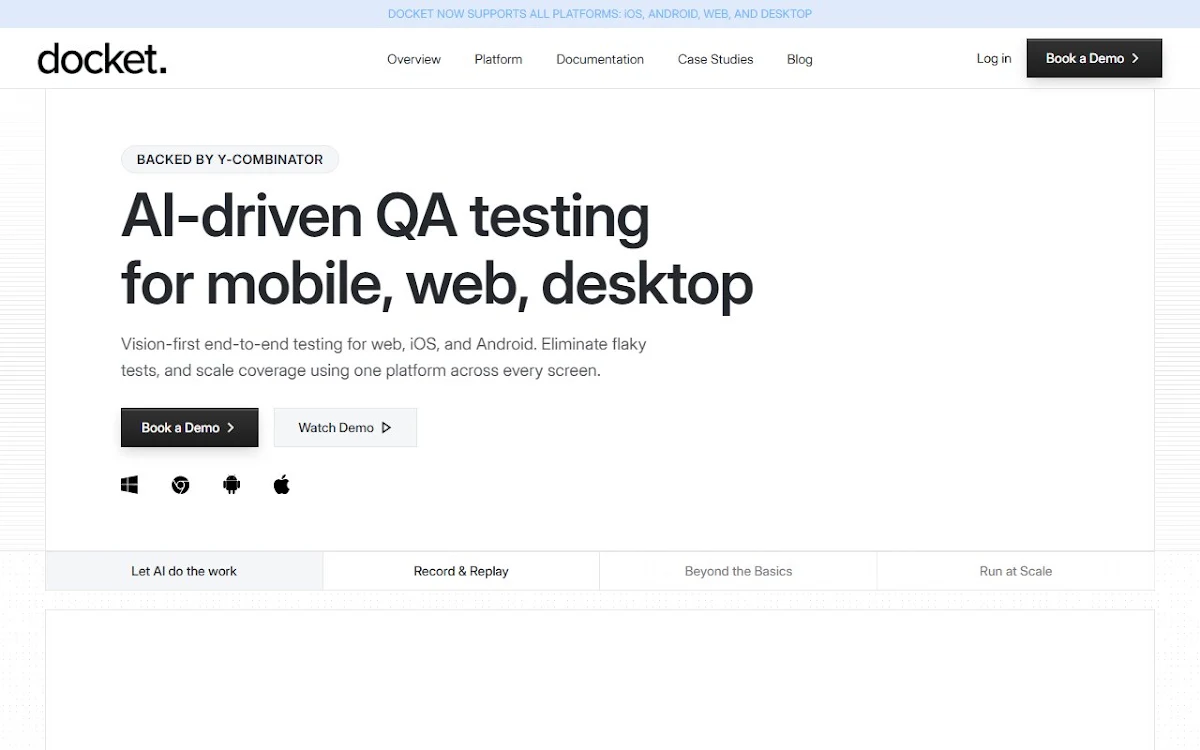This screenshot has height=750, width=1200.
Task: Click the play triangle in Watch Demo
Action: (386, 427)
